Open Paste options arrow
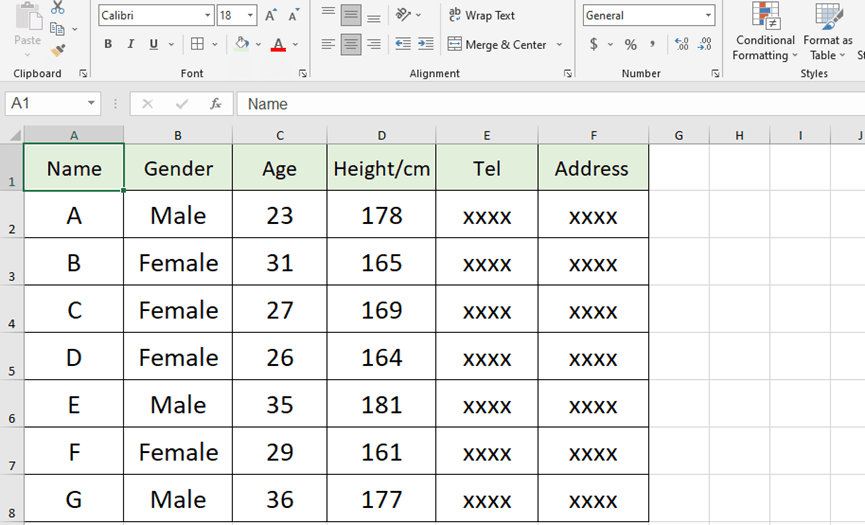Image resolution: width=865 pixels, height=525 pixels. tap(28, 55)
